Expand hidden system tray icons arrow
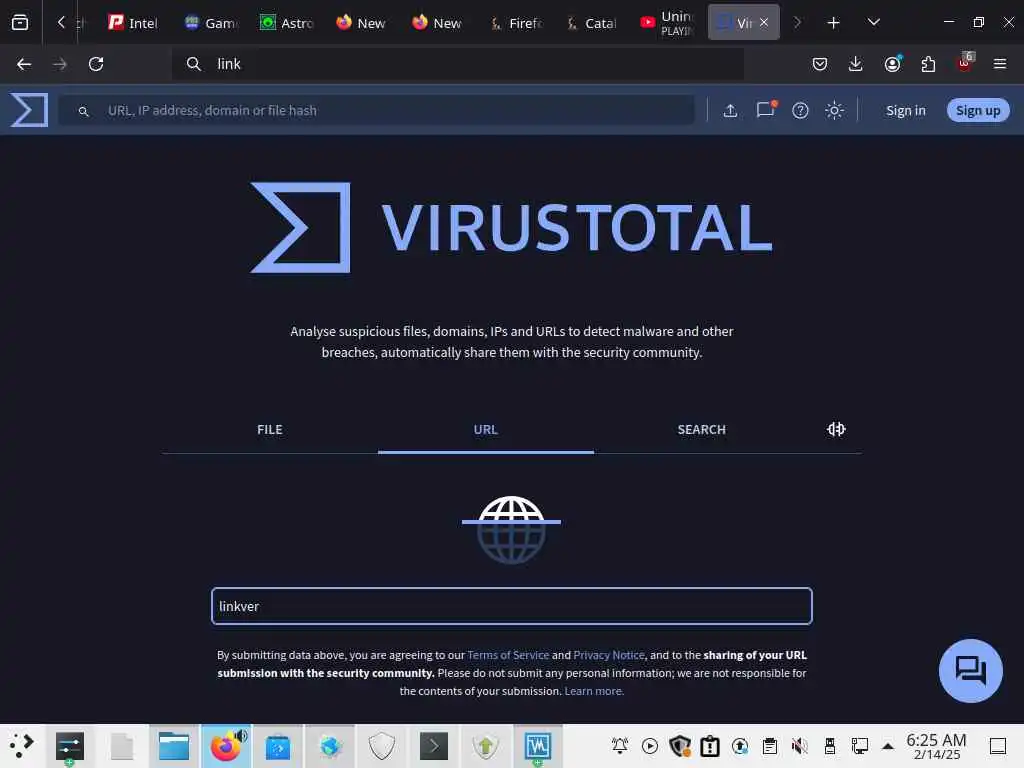 coord(888,746)
